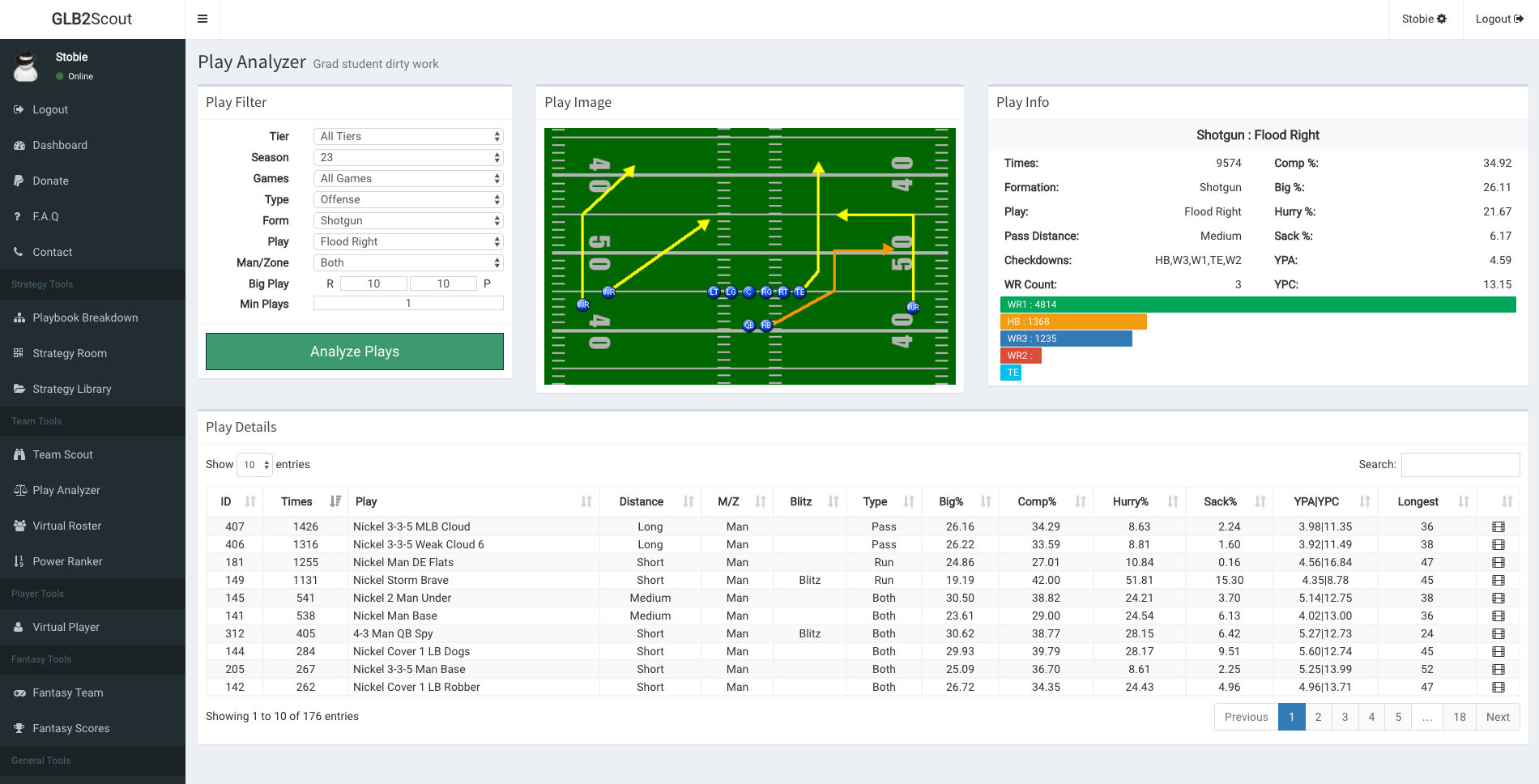
Task: Click the Next pagination button
Action: click(1497, 717)
